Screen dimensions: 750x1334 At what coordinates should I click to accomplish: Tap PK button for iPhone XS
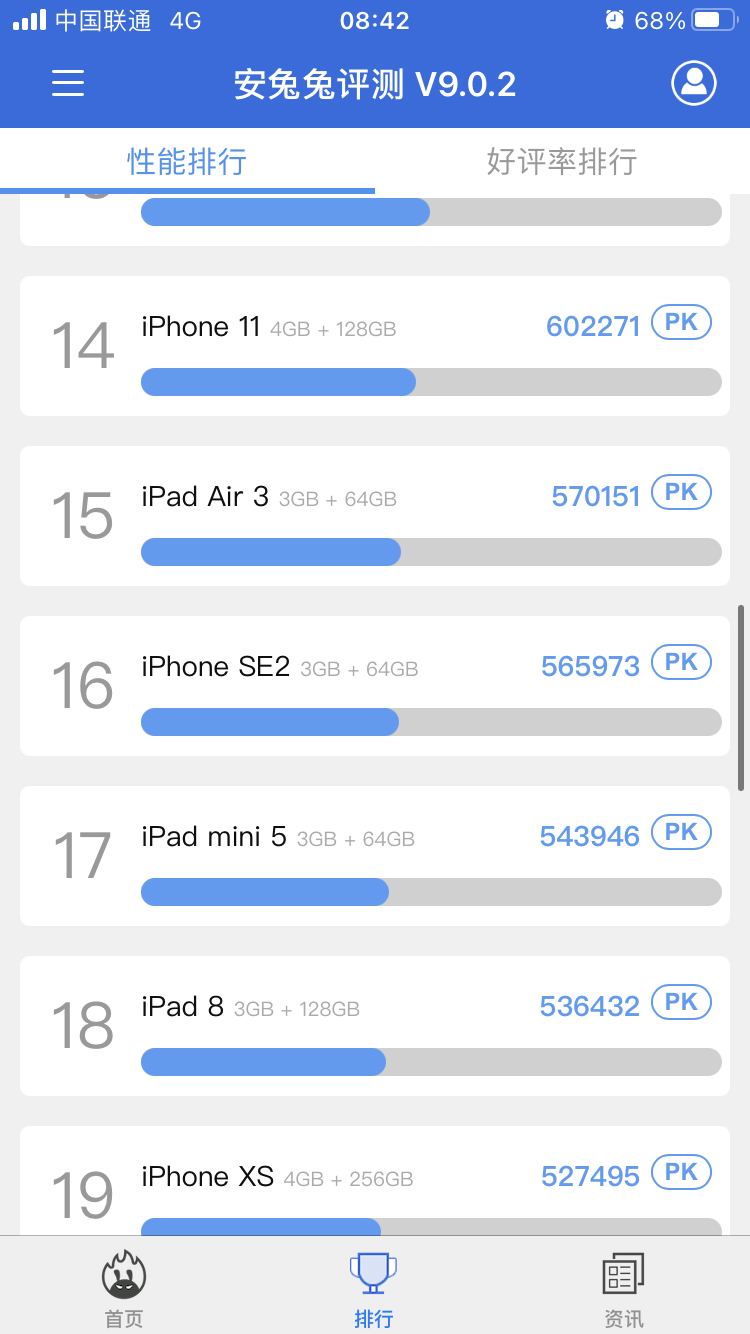click(x=681, y=1172)
